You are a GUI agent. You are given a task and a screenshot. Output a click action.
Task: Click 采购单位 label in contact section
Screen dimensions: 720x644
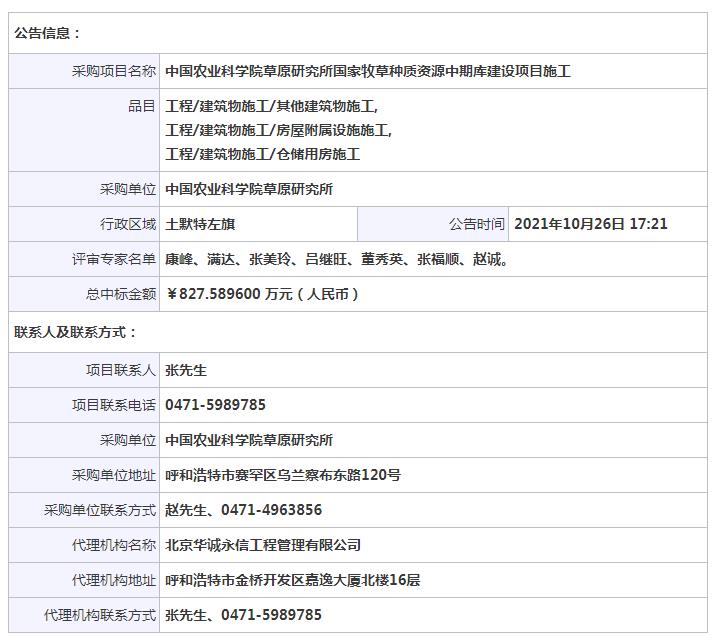pos(128,440)
